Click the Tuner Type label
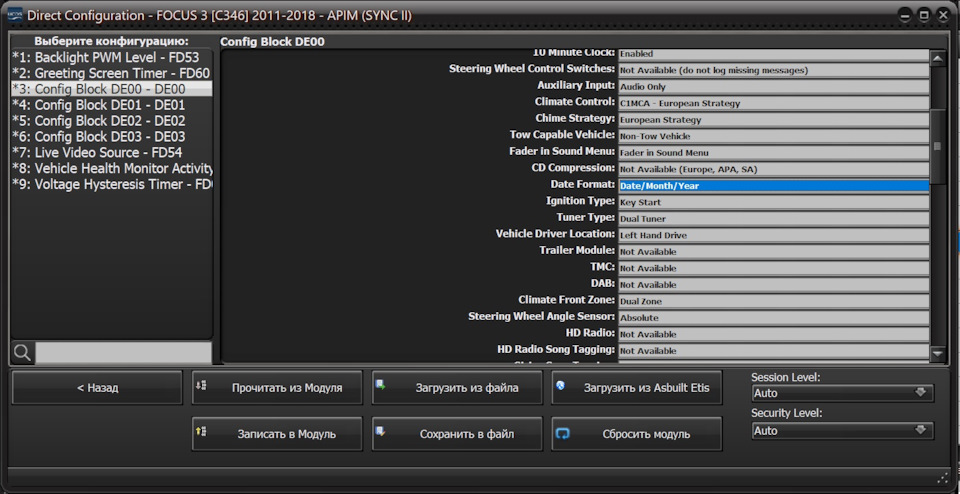Screen dimensions: 960x494 [x=586, y=217]
